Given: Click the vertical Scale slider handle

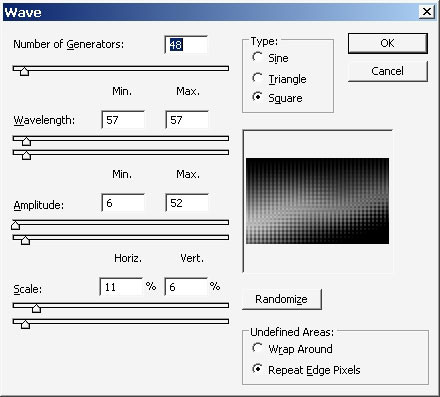Looking at the screenshot, I should click(x=25, y=324).
